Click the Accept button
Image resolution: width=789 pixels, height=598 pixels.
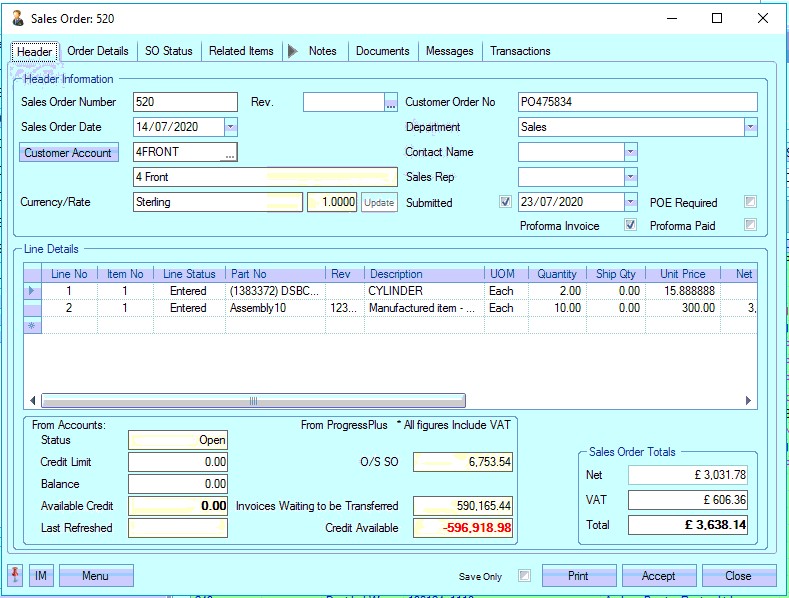(659, 576)
